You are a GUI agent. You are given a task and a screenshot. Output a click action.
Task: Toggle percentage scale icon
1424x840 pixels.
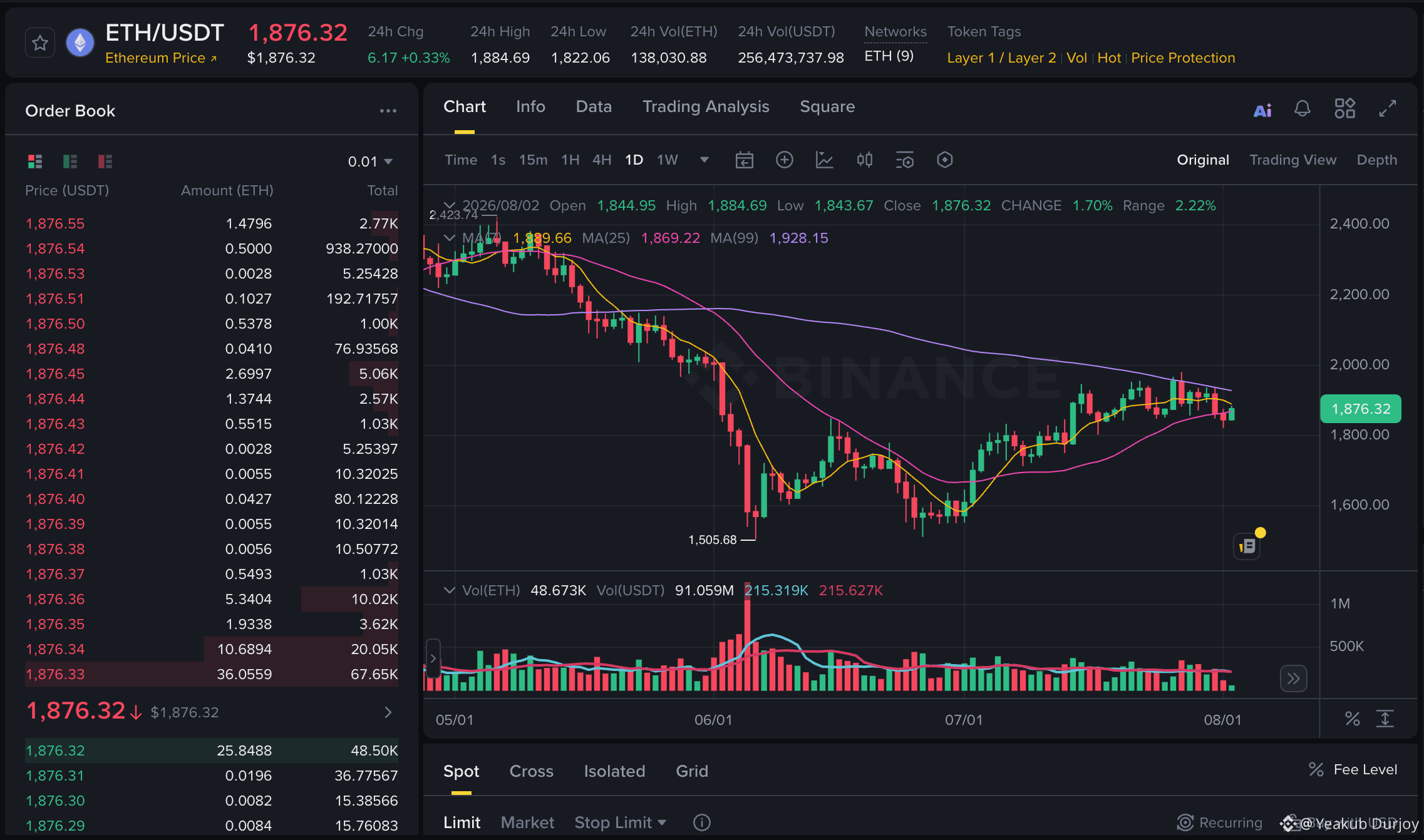click(1353, 719)
